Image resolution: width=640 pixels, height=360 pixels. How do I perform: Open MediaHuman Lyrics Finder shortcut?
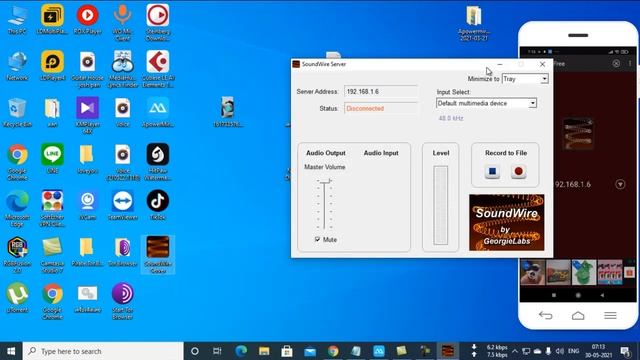click(122, 69)
